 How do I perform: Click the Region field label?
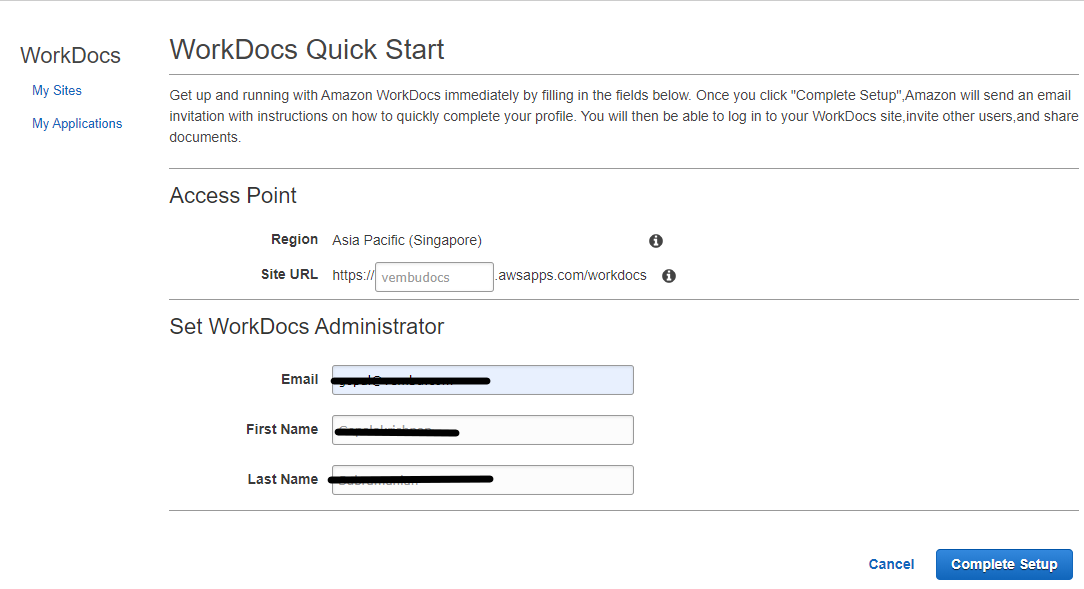coord(295,239)
